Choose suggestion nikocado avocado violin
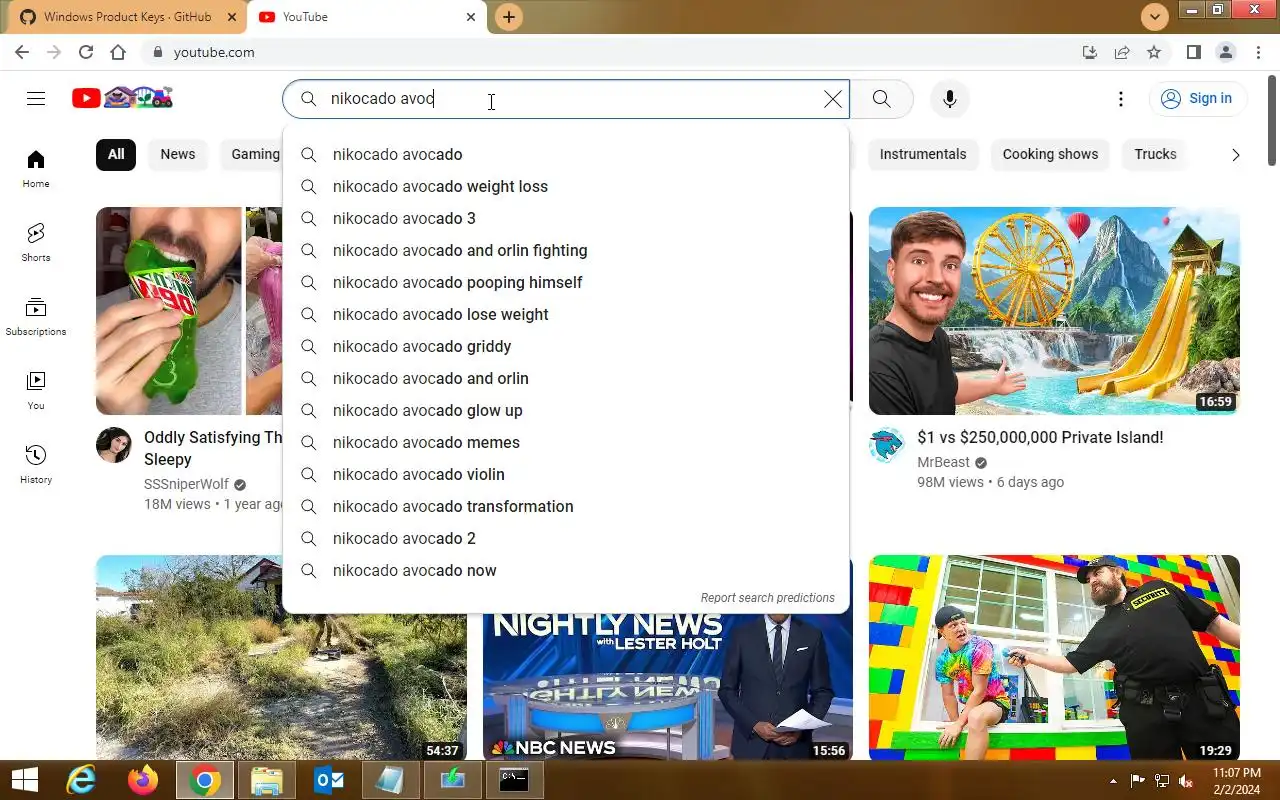 566,474
